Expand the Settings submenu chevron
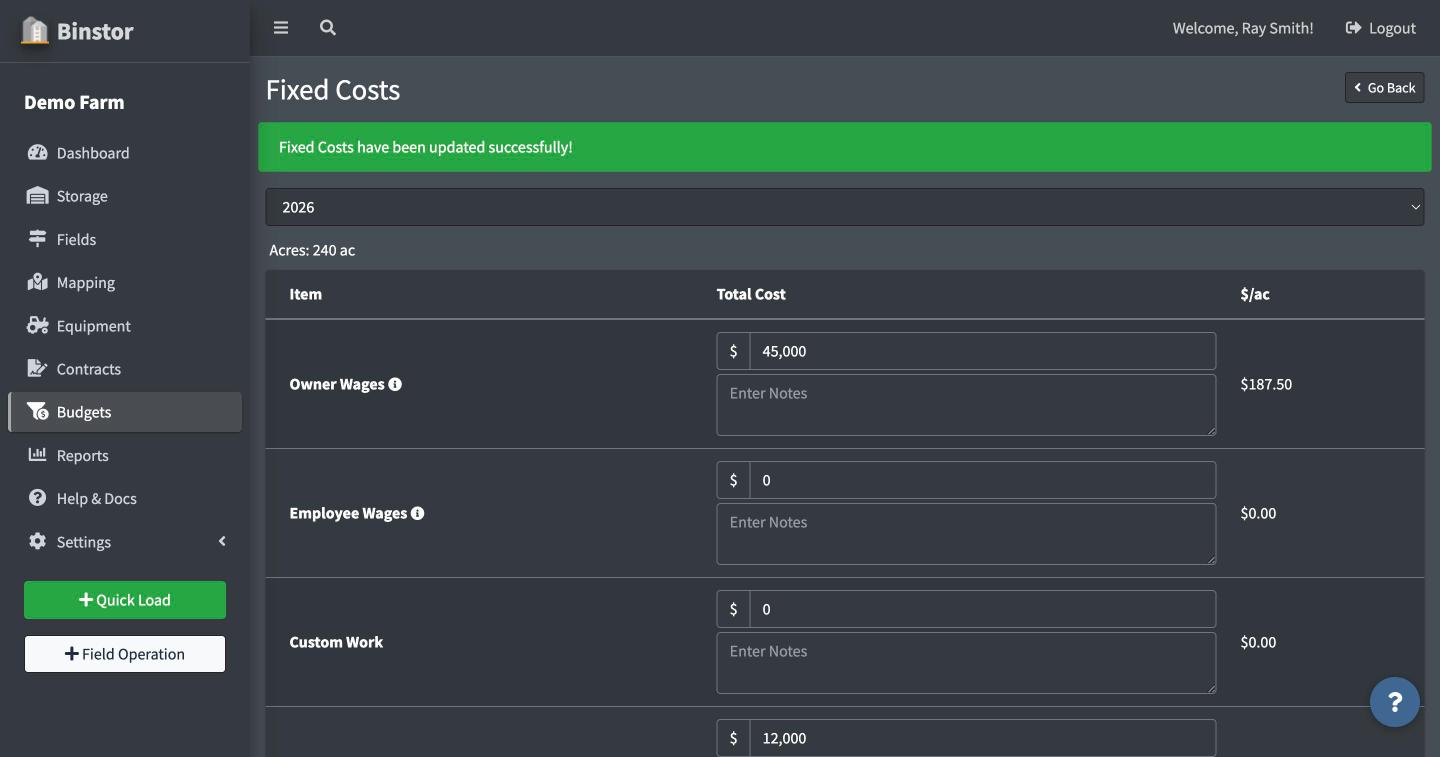The width and height of the screenshot is (1440, 757). pyautogui.click(x=222, y=541)
